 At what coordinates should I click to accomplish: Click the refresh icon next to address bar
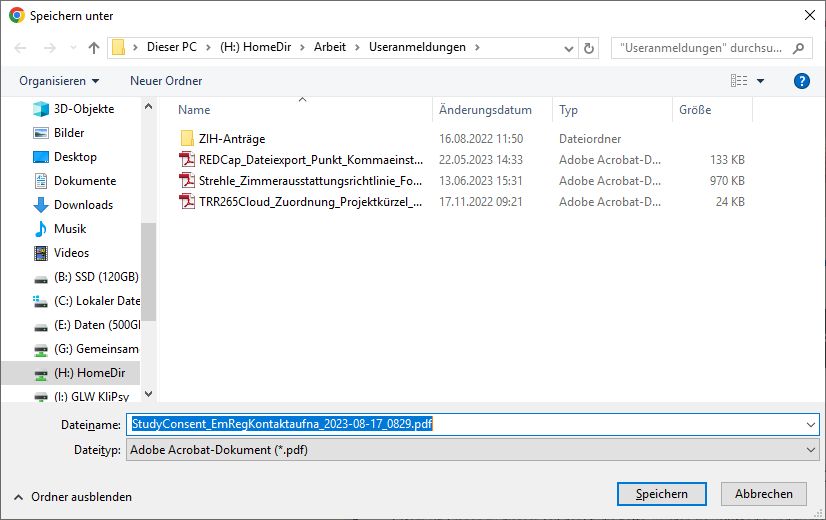(589, 48)
